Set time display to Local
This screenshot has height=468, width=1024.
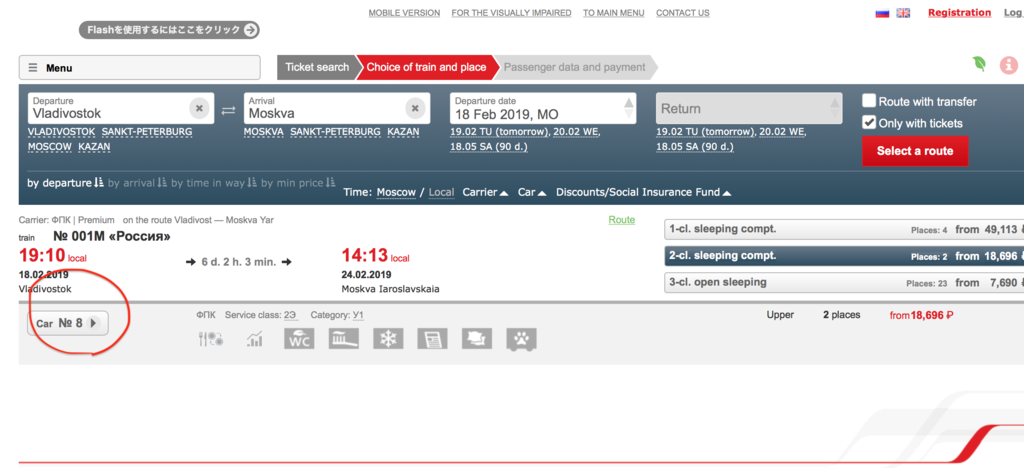441,192
